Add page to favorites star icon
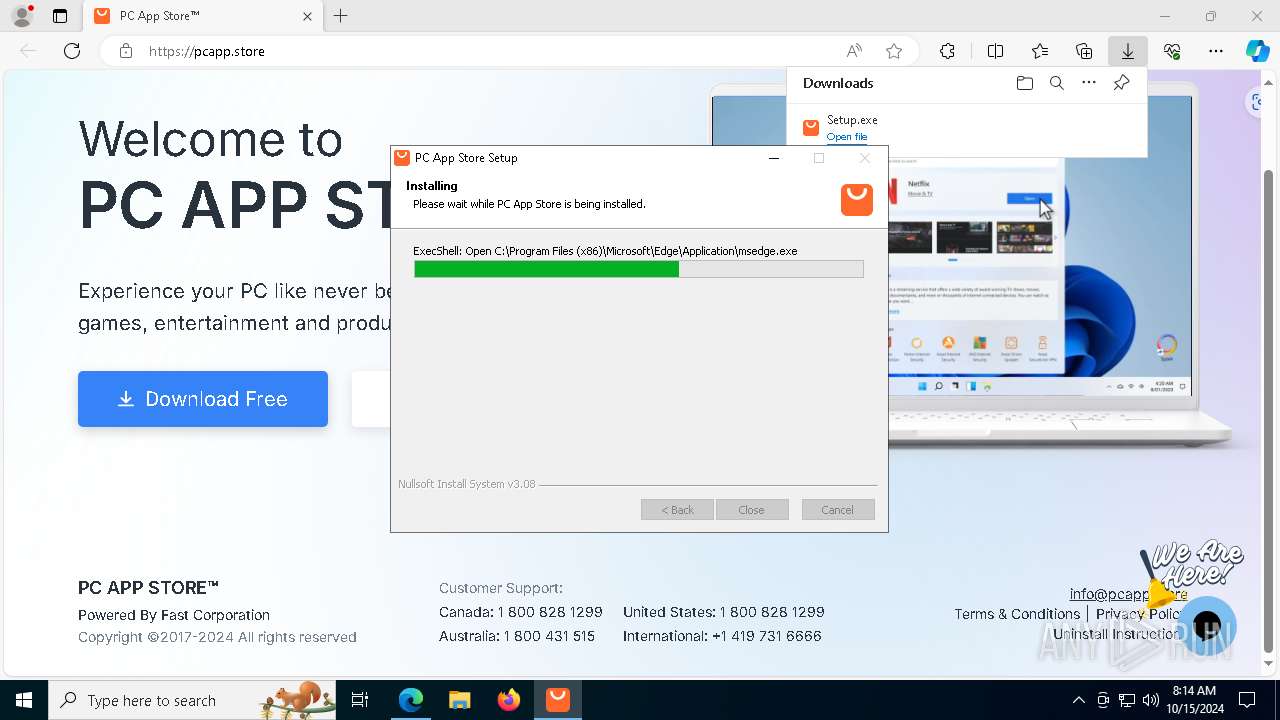The image size is (1280, 720). (x=894, y=51)
